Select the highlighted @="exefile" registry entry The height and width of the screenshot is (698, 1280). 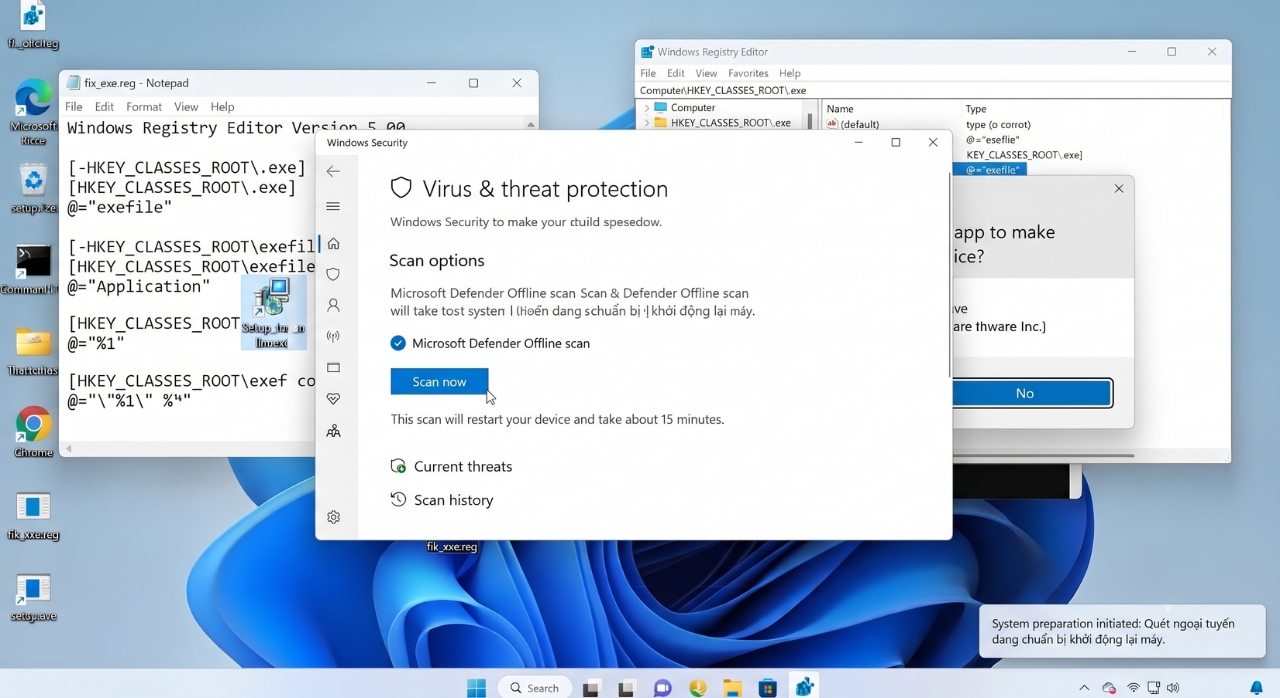click(990, 170)
